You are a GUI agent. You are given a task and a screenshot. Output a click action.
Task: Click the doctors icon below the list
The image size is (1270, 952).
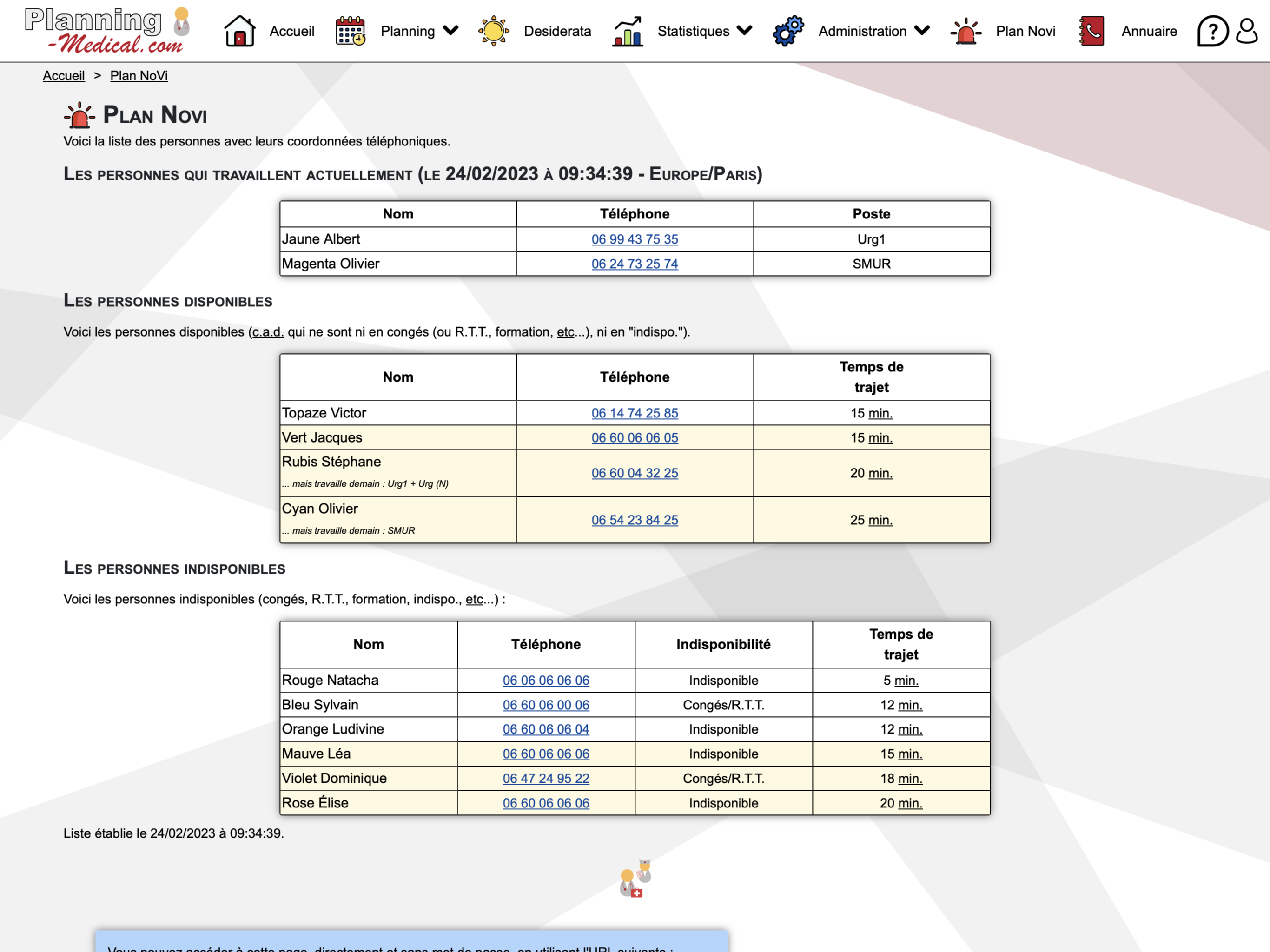pos(635,879)
